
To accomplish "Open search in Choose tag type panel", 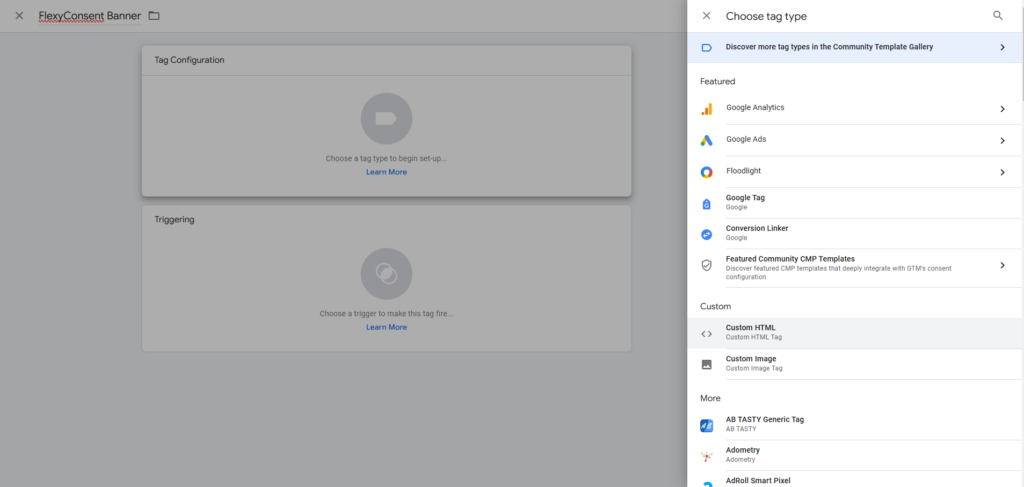I will 997,16.
